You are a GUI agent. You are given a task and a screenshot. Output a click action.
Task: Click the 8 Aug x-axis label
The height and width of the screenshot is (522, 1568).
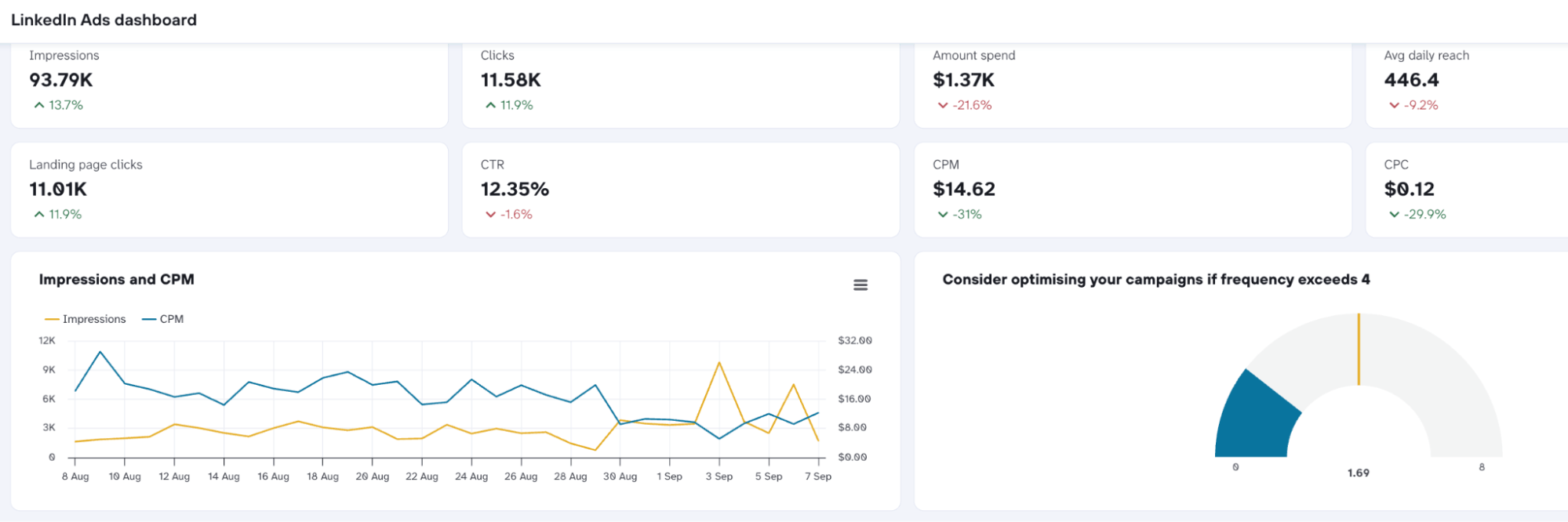click(x=75, y=477)
